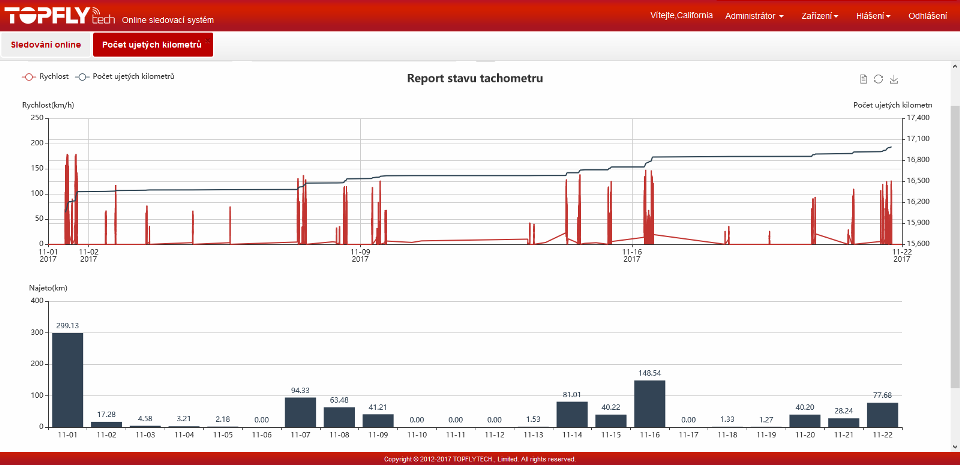Viewport: 960px width, 465px height.
Task: Download the chart as image
Action: tap(894, 80)
